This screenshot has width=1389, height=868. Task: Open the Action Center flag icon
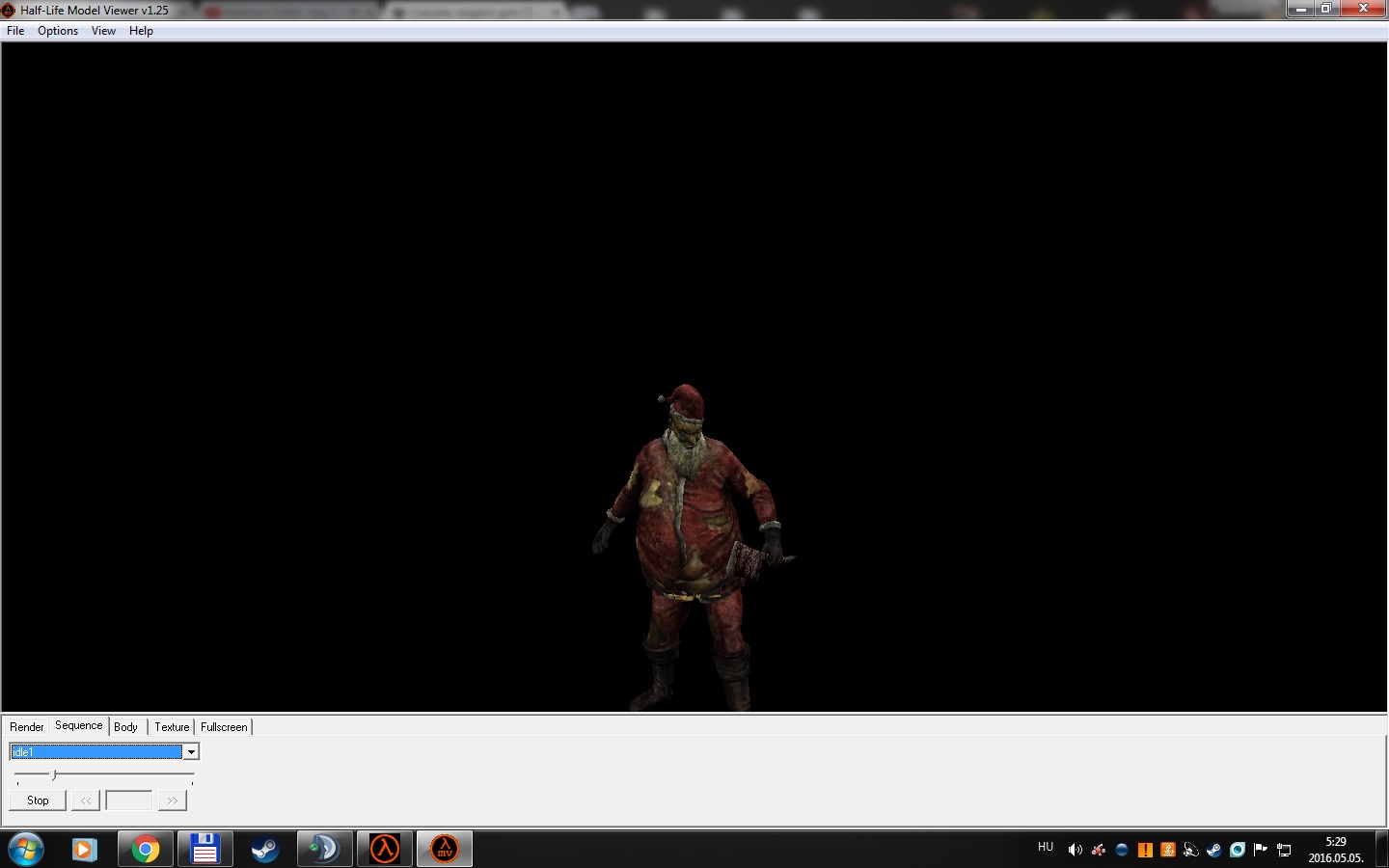pos(1261,850)
